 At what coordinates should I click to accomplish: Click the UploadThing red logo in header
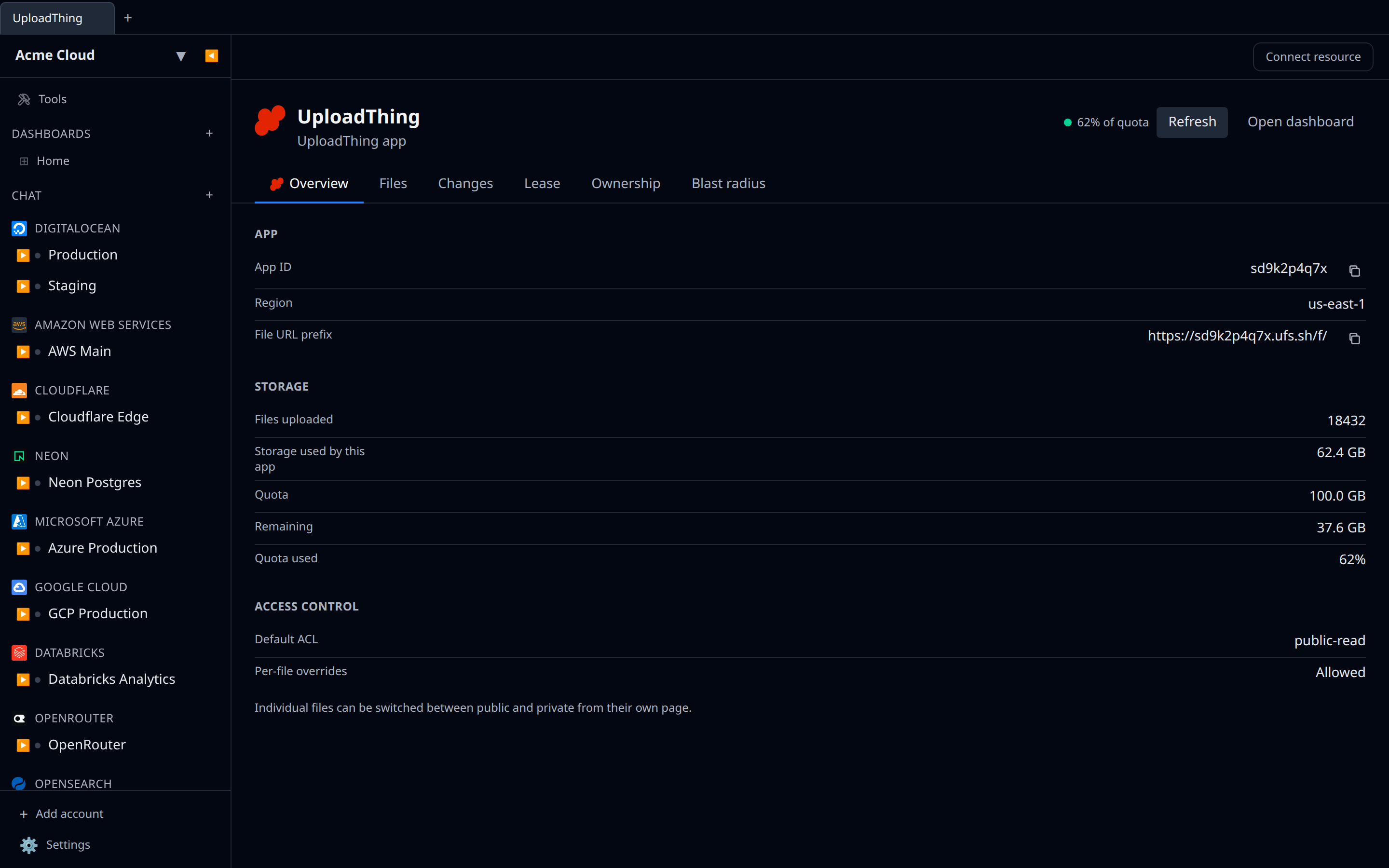tap(270, 121)
